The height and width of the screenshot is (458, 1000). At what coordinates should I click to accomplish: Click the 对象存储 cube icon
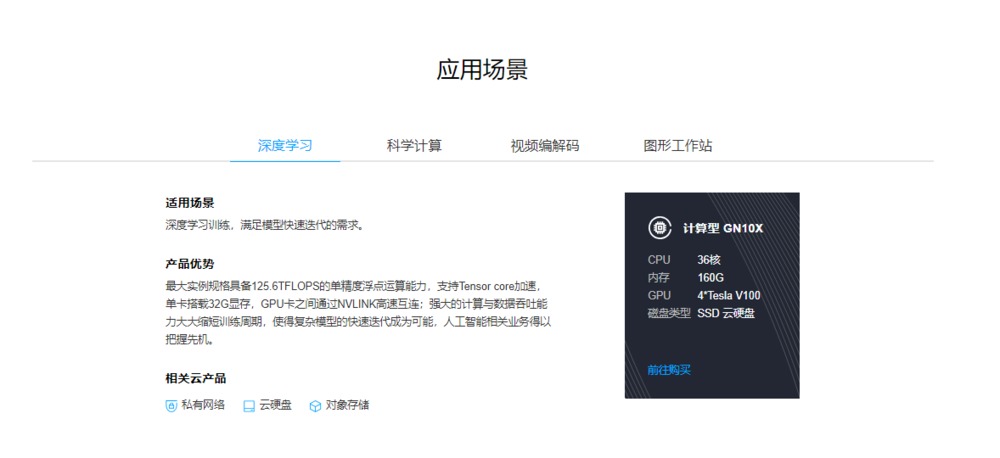315,406
